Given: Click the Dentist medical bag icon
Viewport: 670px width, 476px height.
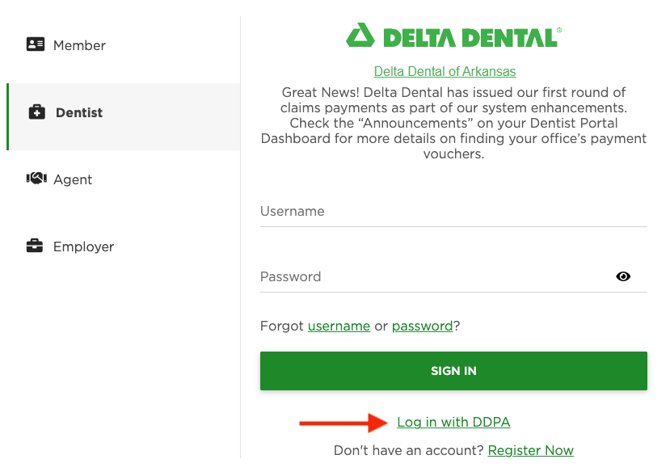Looking at the screenshot, I should [x=37, y=113].
